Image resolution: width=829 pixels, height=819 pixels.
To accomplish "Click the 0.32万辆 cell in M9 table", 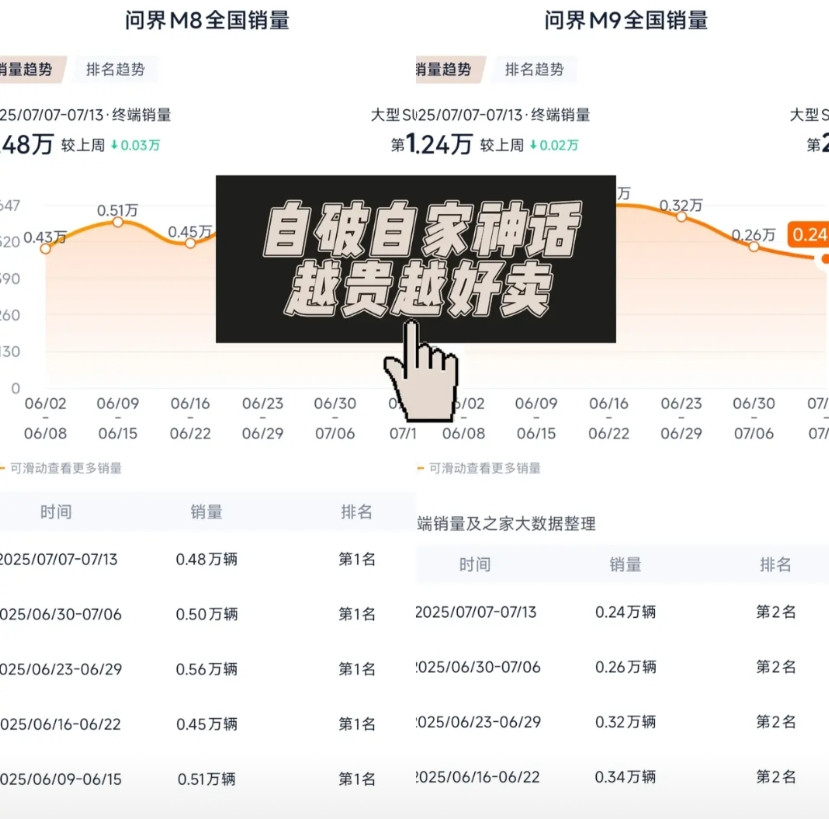I will coord(625,722).
